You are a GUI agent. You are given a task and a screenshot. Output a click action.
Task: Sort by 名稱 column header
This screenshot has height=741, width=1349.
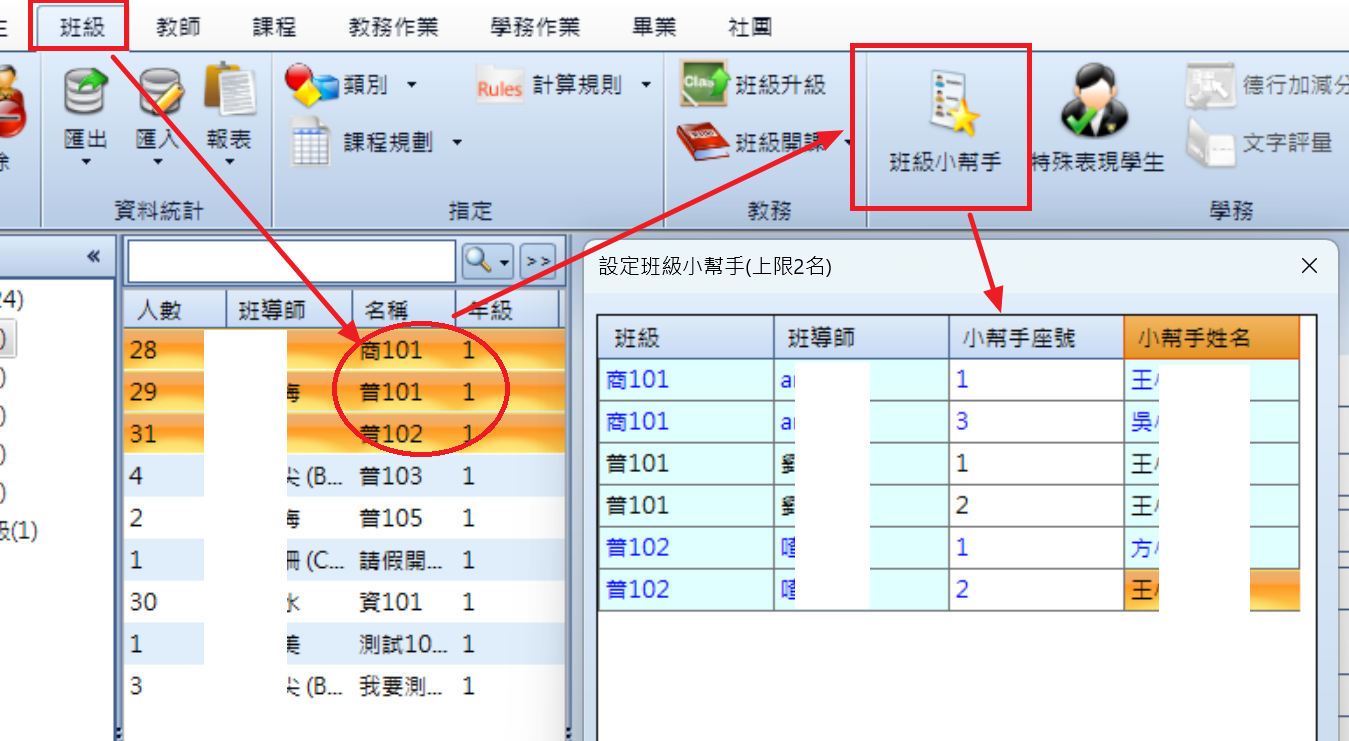coord(404,310)
